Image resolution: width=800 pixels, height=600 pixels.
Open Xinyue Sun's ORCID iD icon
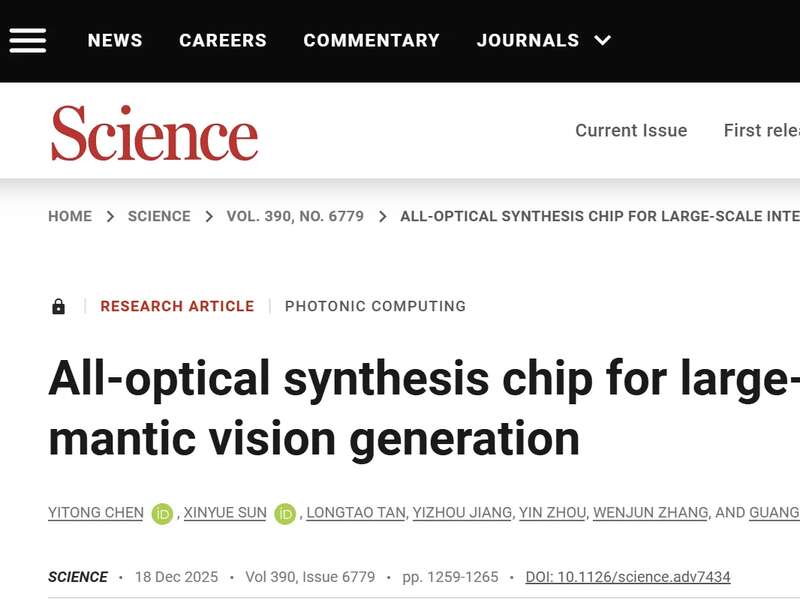[285, 514]
